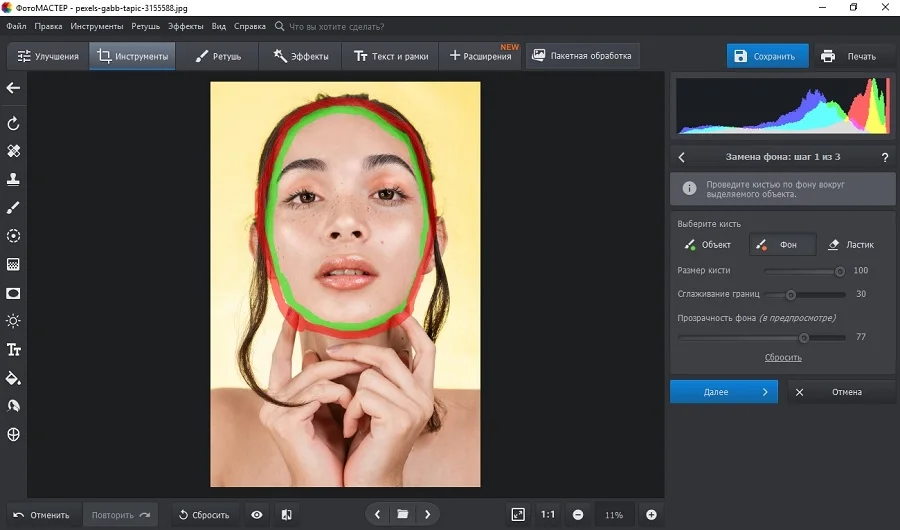Switch to the Ластик eraser brush
This screenshot has height=530, width=900.
[x=851, y=245]
